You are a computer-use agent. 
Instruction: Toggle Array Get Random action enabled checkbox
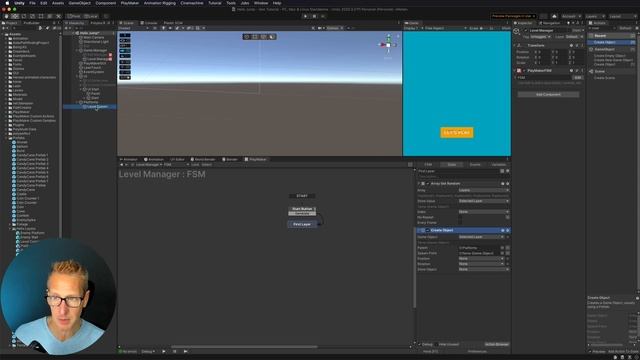(x=428, y=184)
